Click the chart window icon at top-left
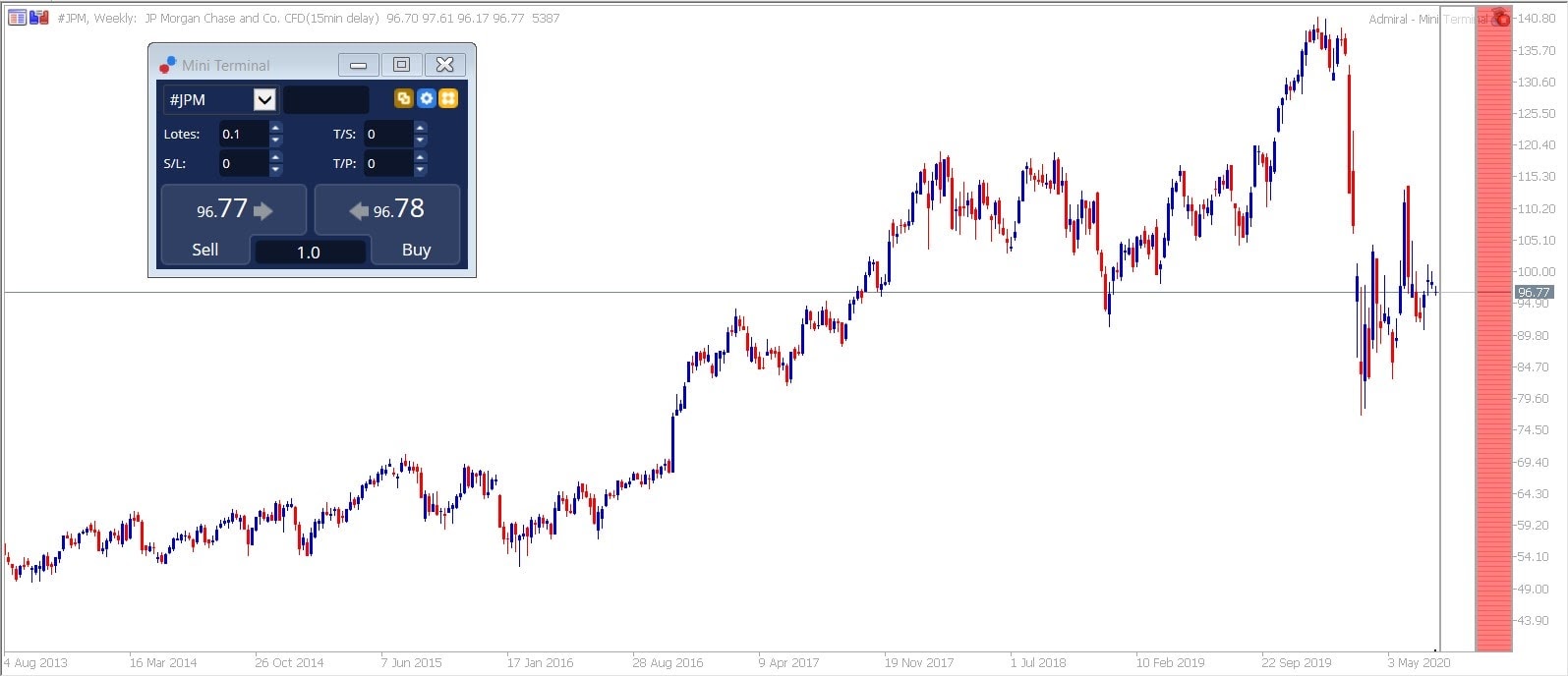This screenshot has width=1568, height=676. click(17, 17)
